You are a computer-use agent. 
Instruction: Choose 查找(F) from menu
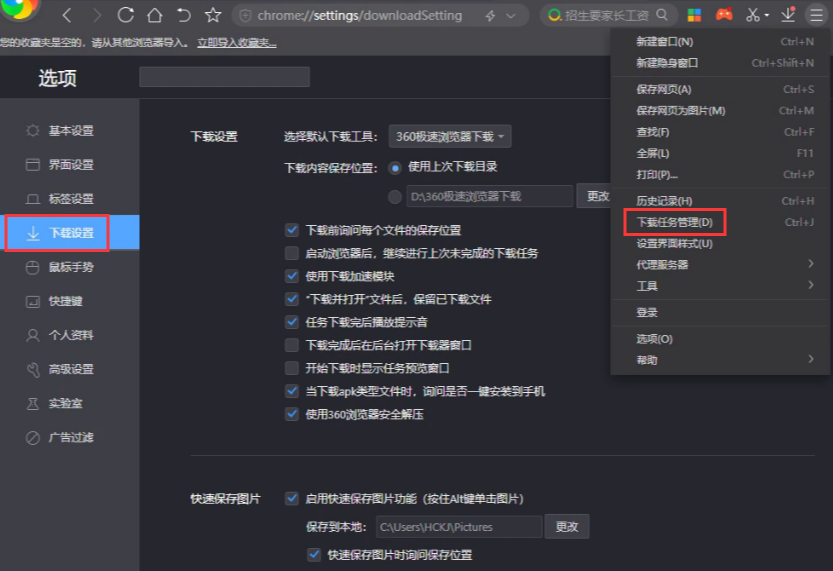[720, 132]
